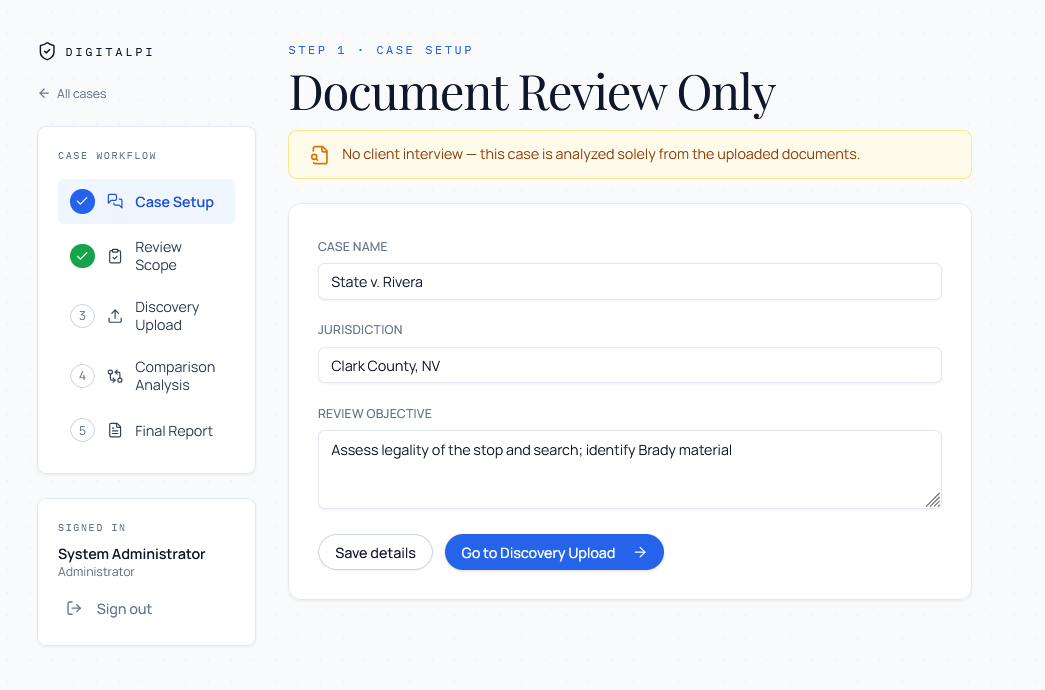Go to the Review Scope step

pos(147,256)
